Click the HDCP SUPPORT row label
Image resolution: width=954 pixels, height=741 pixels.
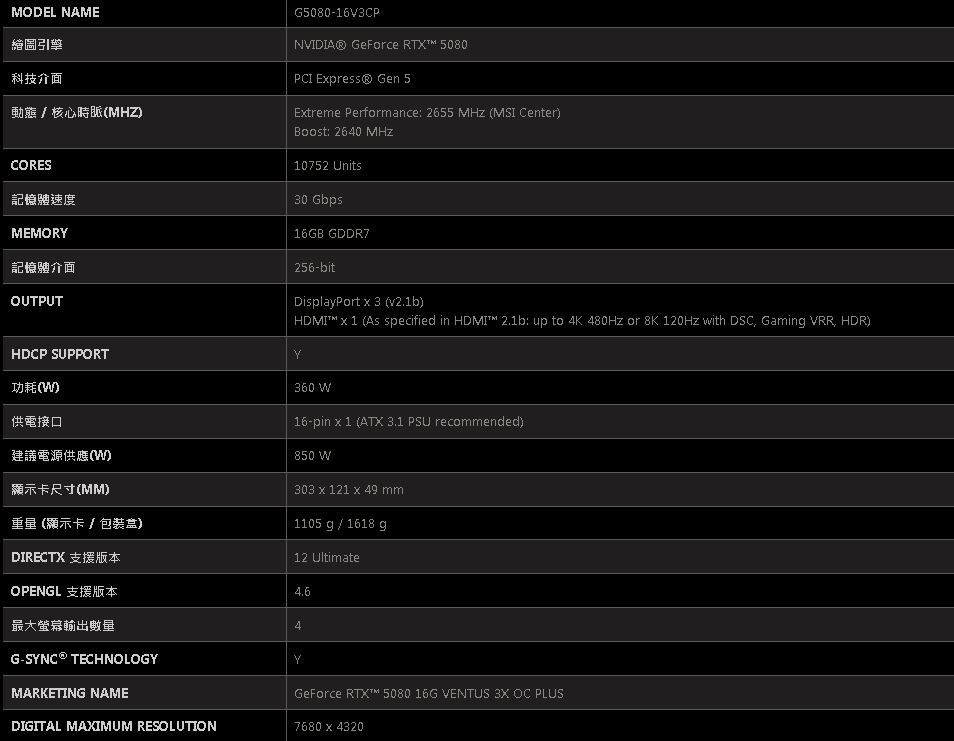click(x=60, y=354)
